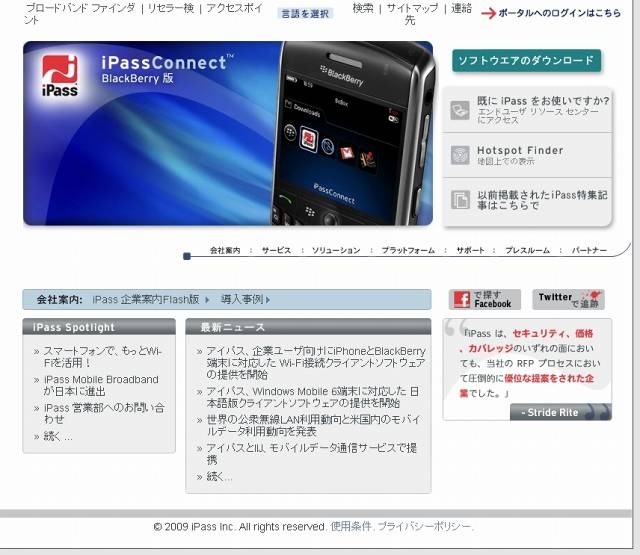Open the リセラー検 link
The width and height of the screenshot is (640, 555).
point(171,8)
